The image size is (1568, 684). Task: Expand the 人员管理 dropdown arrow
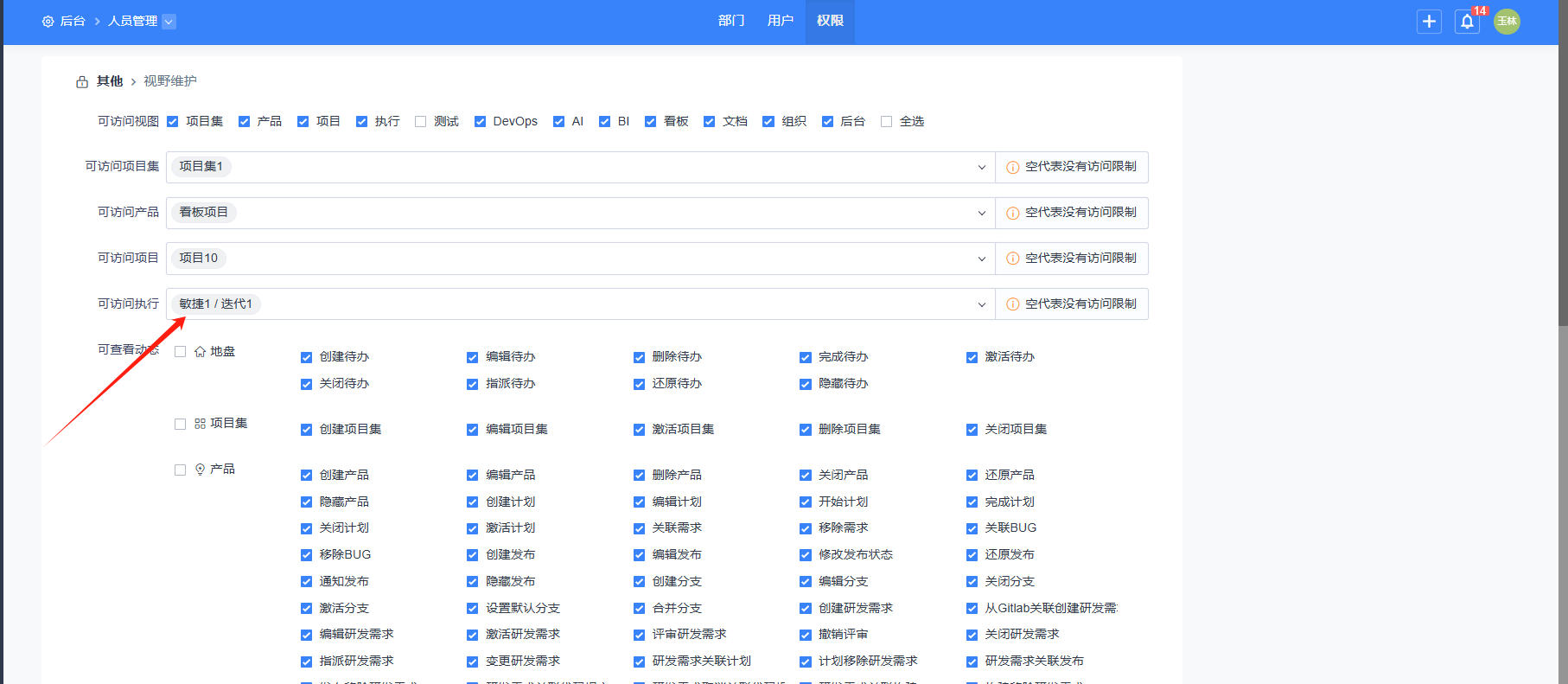[169, 22]
